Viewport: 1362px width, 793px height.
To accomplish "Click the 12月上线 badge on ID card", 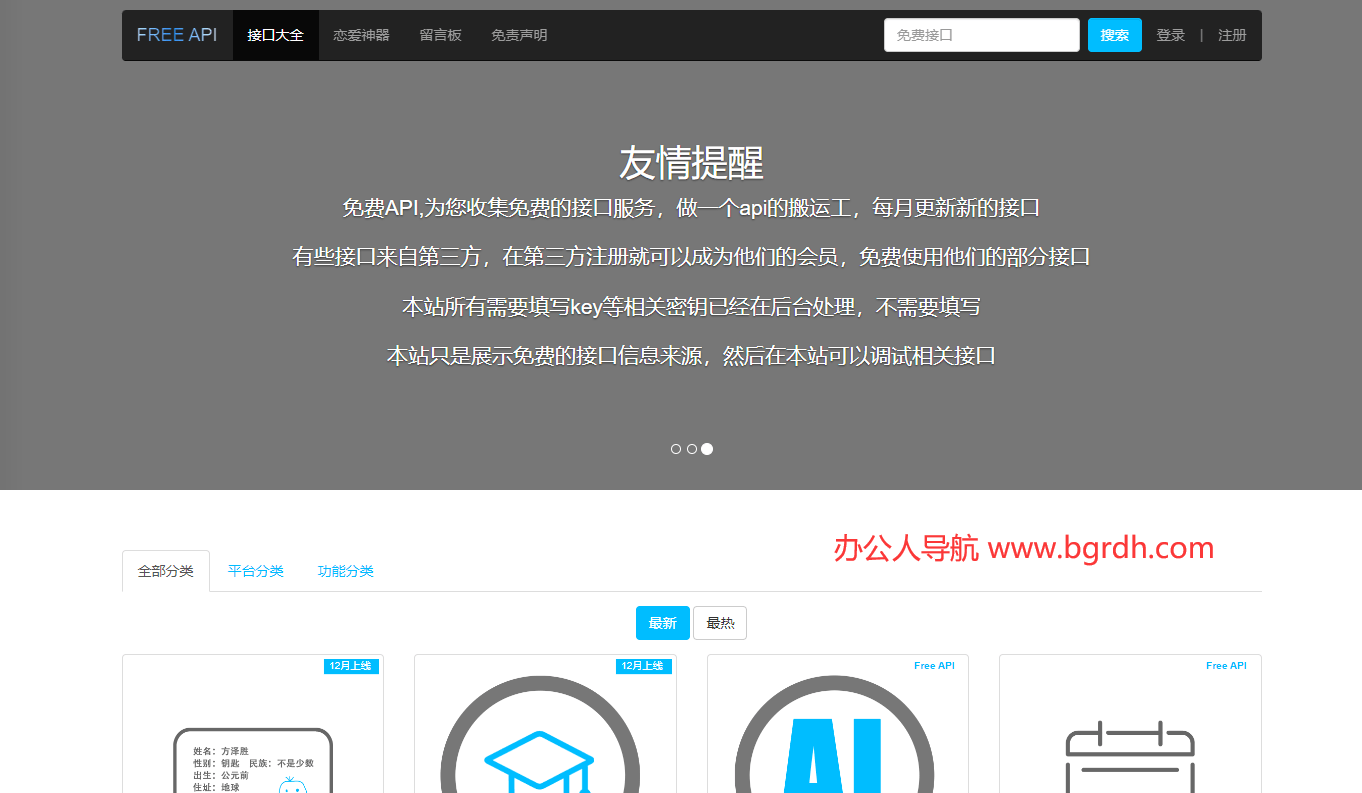I will 351,666.
